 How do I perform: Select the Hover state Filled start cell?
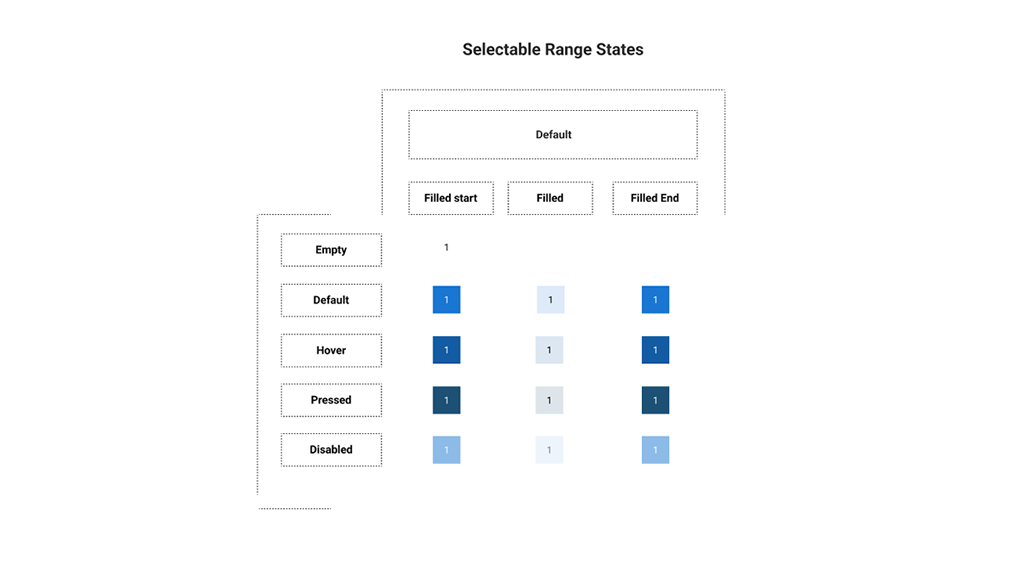click(446, 350)
